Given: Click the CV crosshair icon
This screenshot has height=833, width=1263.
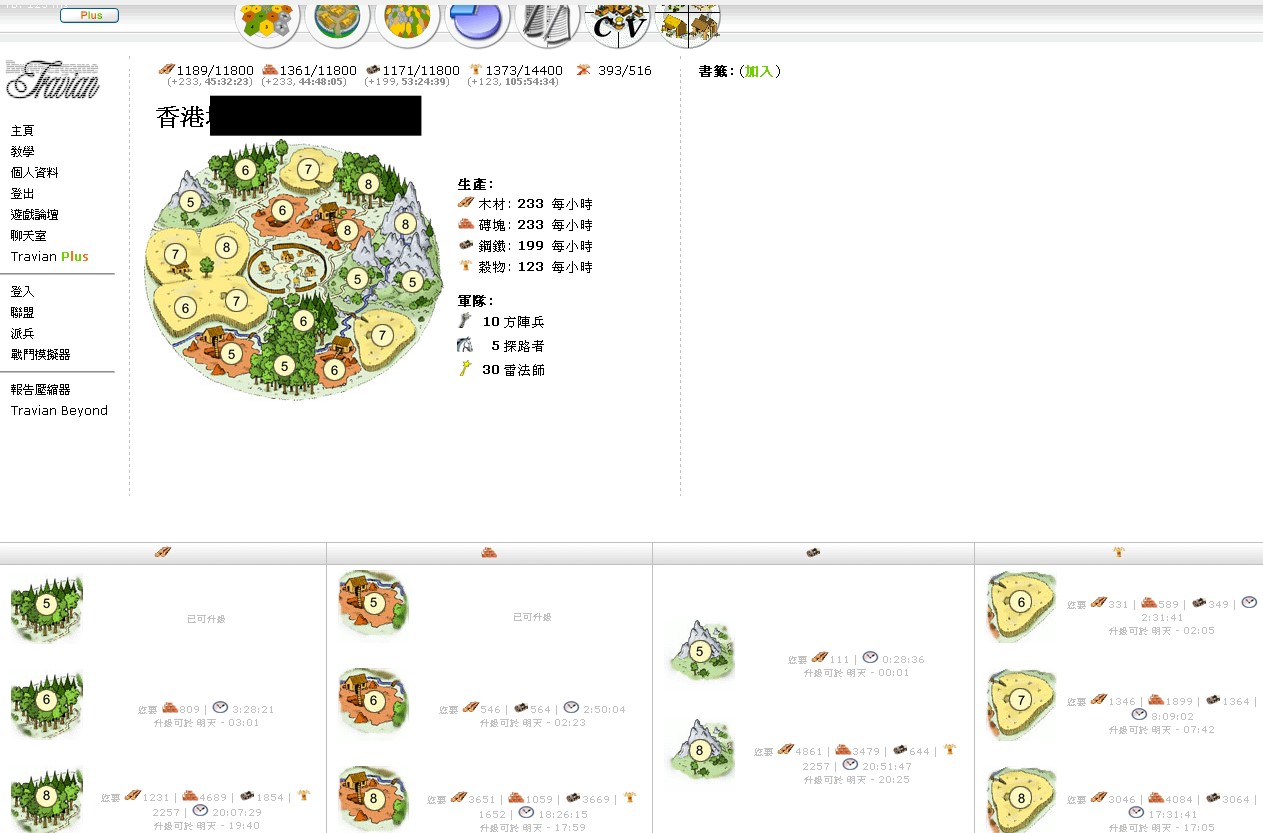Looking at the screenshot, I should [x=617, y=22].
